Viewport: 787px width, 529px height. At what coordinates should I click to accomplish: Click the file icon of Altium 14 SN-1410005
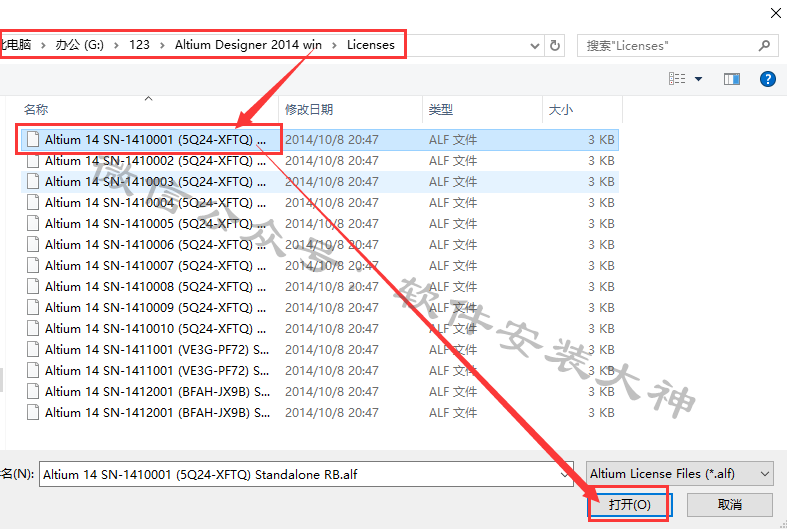33,223
